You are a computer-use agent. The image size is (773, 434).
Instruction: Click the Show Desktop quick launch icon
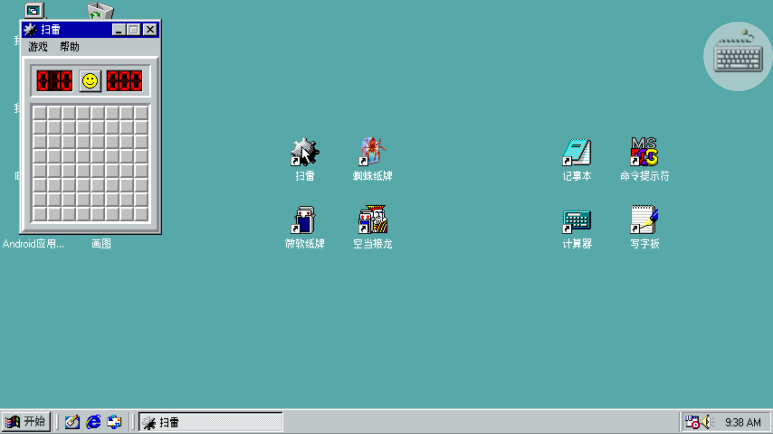[72, 422]
